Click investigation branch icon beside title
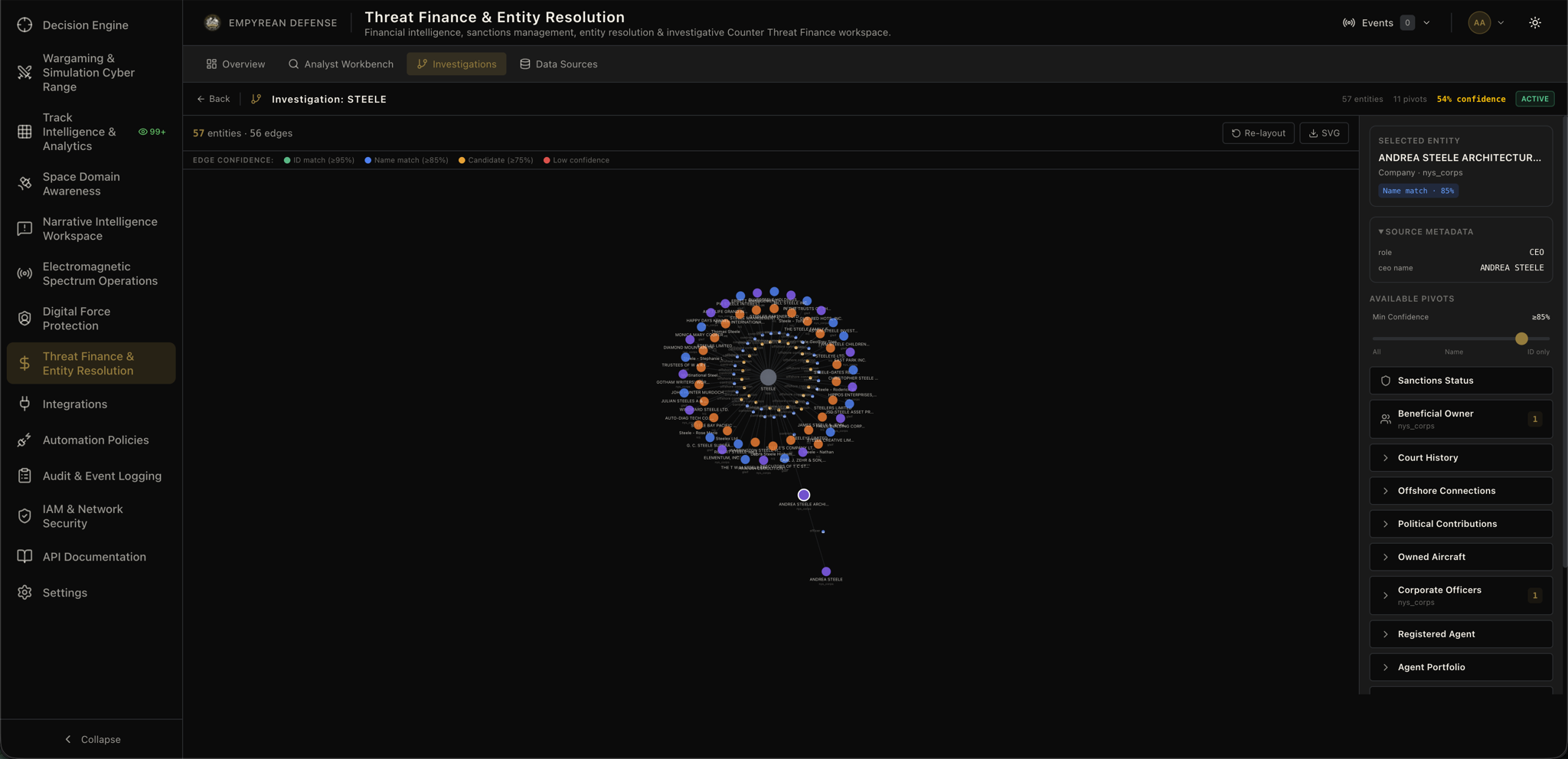The height and width of the screenshot is (759, 1568). point(256,99)
